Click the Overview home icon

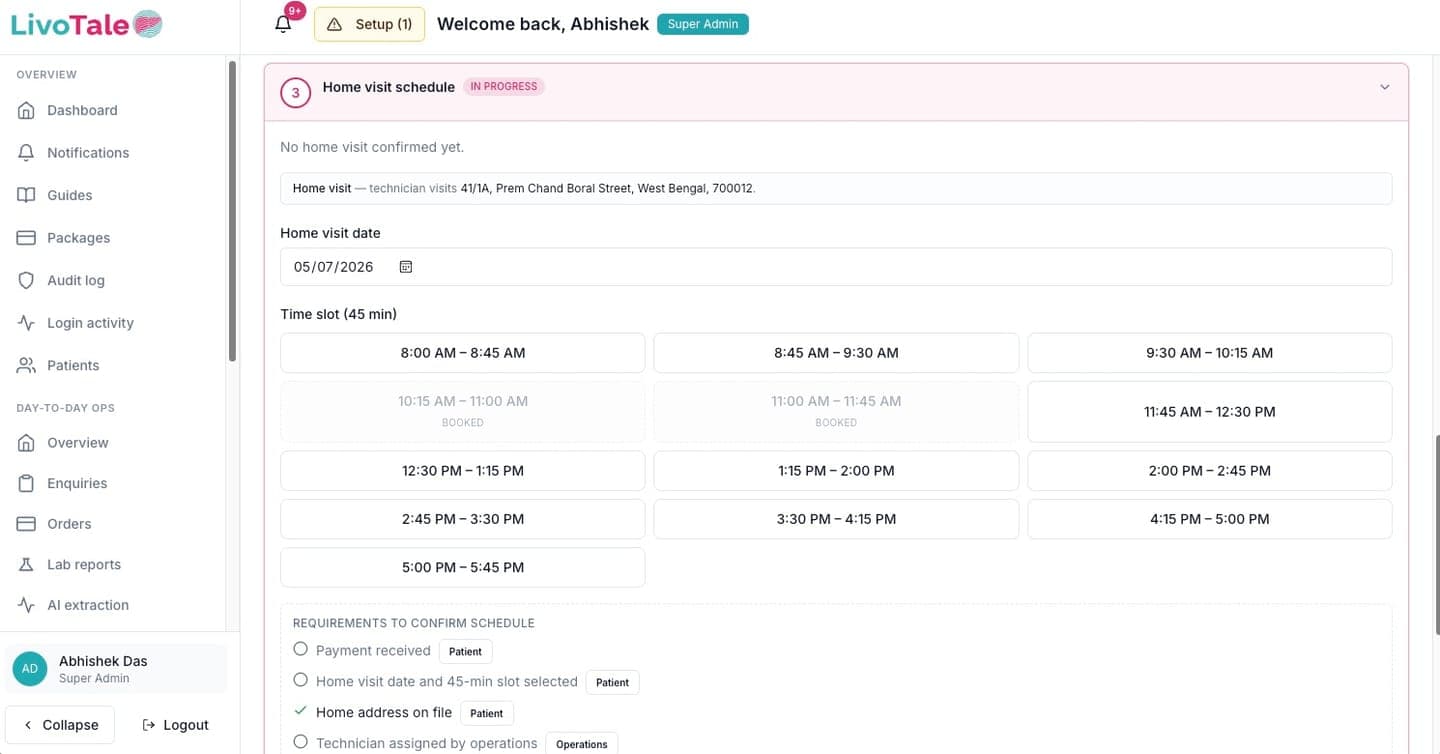pyautogui.click(x=26, y=443)
